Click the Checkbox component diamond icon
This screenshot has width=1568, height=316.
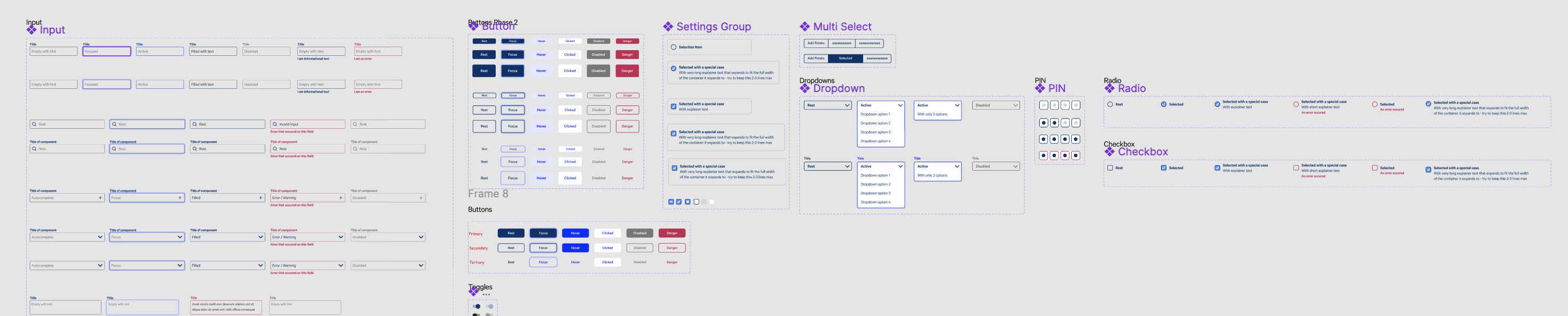click(x=1110, y=152)
